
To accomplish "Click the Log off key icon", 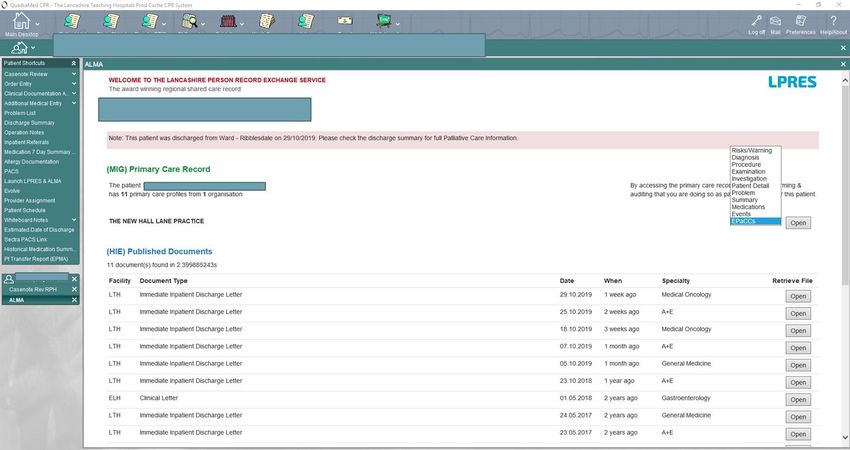I will click(756, 21).
